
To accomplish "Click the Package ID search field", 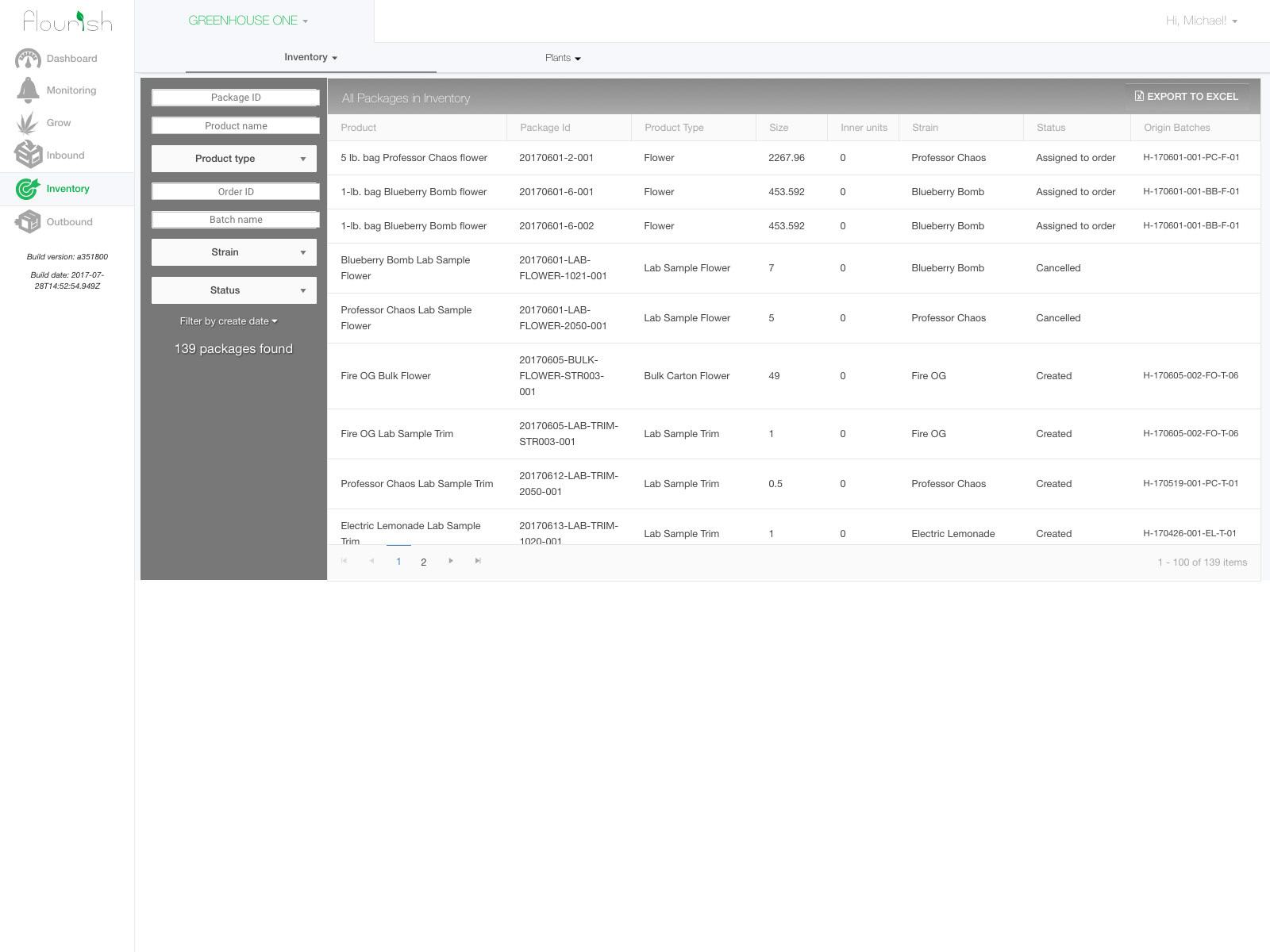I will [x=234, y=97].
